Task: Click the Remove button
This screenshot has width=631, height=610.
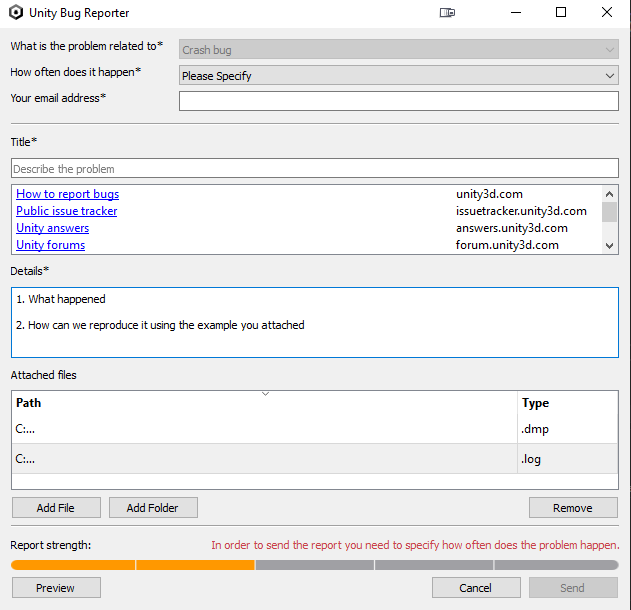Action: [x=573, y=508]
